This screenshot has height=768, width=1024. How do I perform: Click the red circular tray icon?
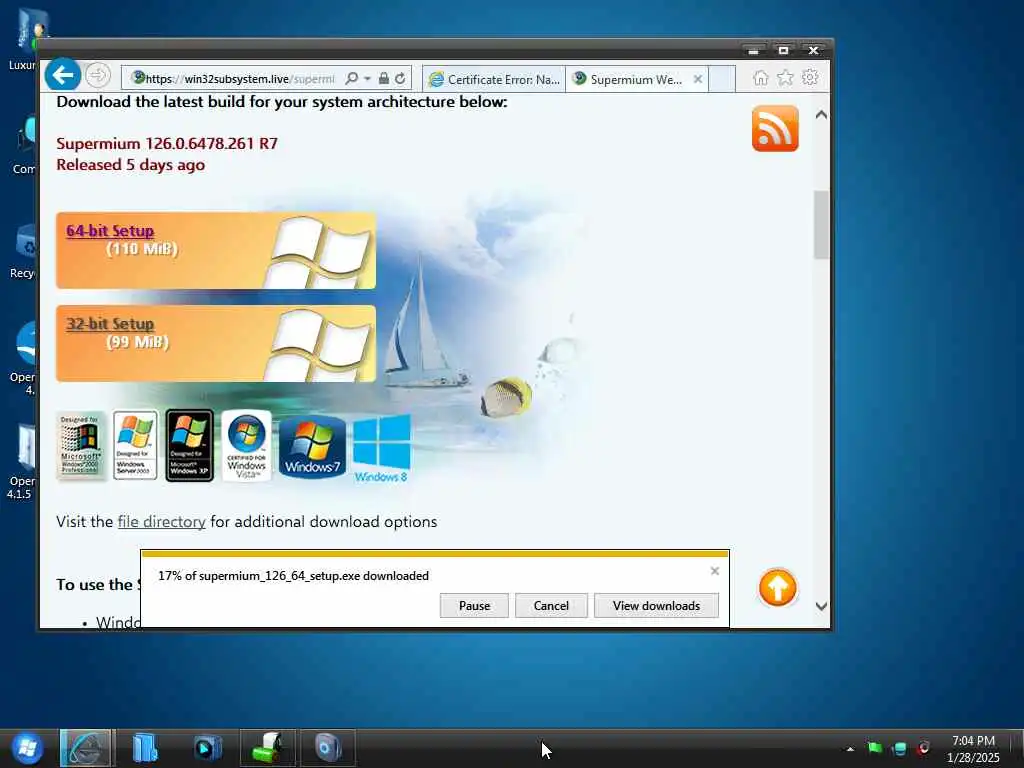pyautogui.click(x=923, y=748)
